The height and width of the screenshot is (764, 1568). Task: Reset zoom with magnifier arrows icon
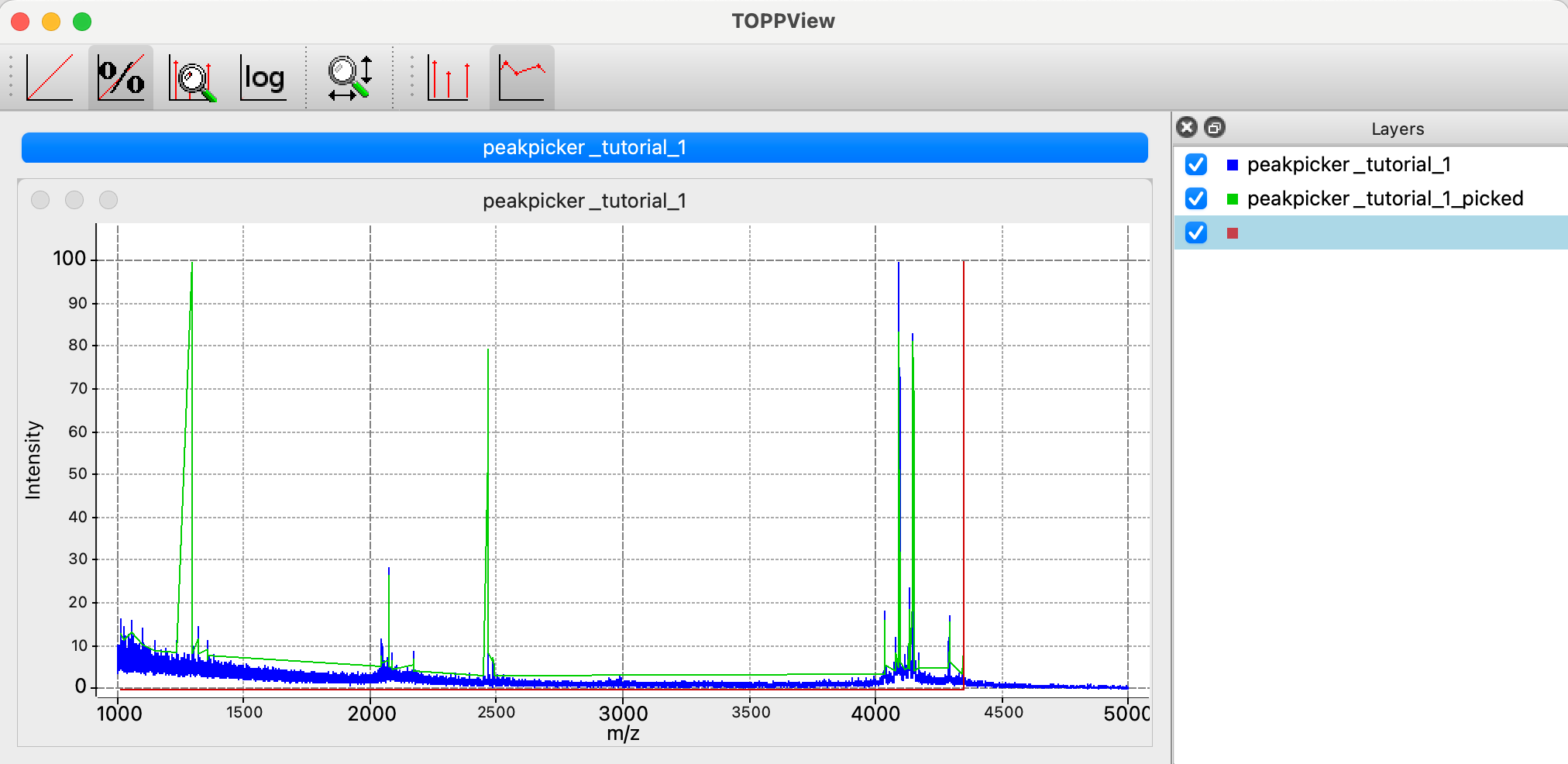coord(350,77)
